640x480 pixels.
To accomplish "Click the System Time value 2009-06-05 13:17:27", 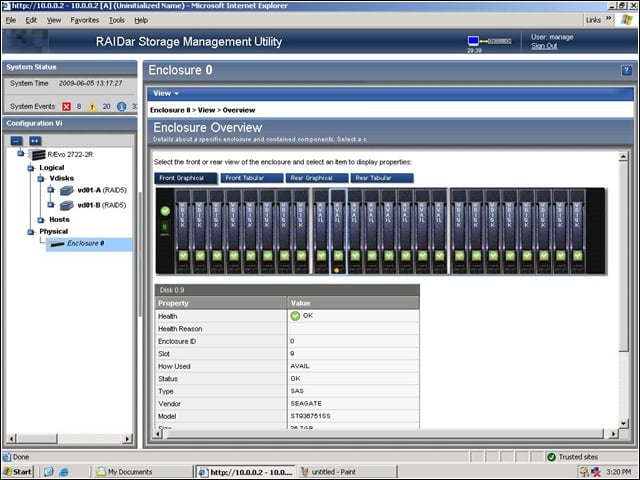I will point(90,83).
